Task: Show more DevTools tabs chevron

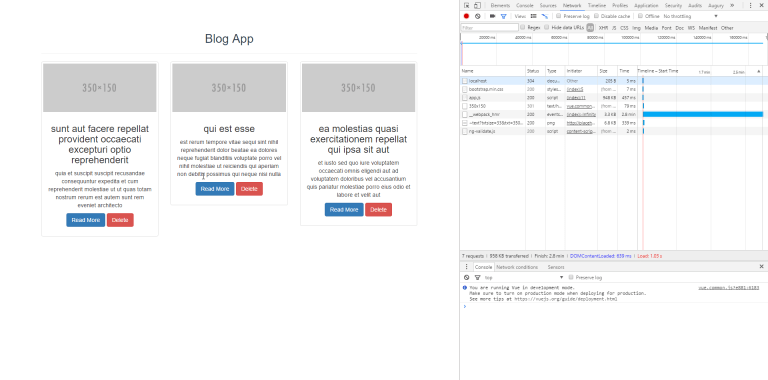Action: [x=732, y=5]
